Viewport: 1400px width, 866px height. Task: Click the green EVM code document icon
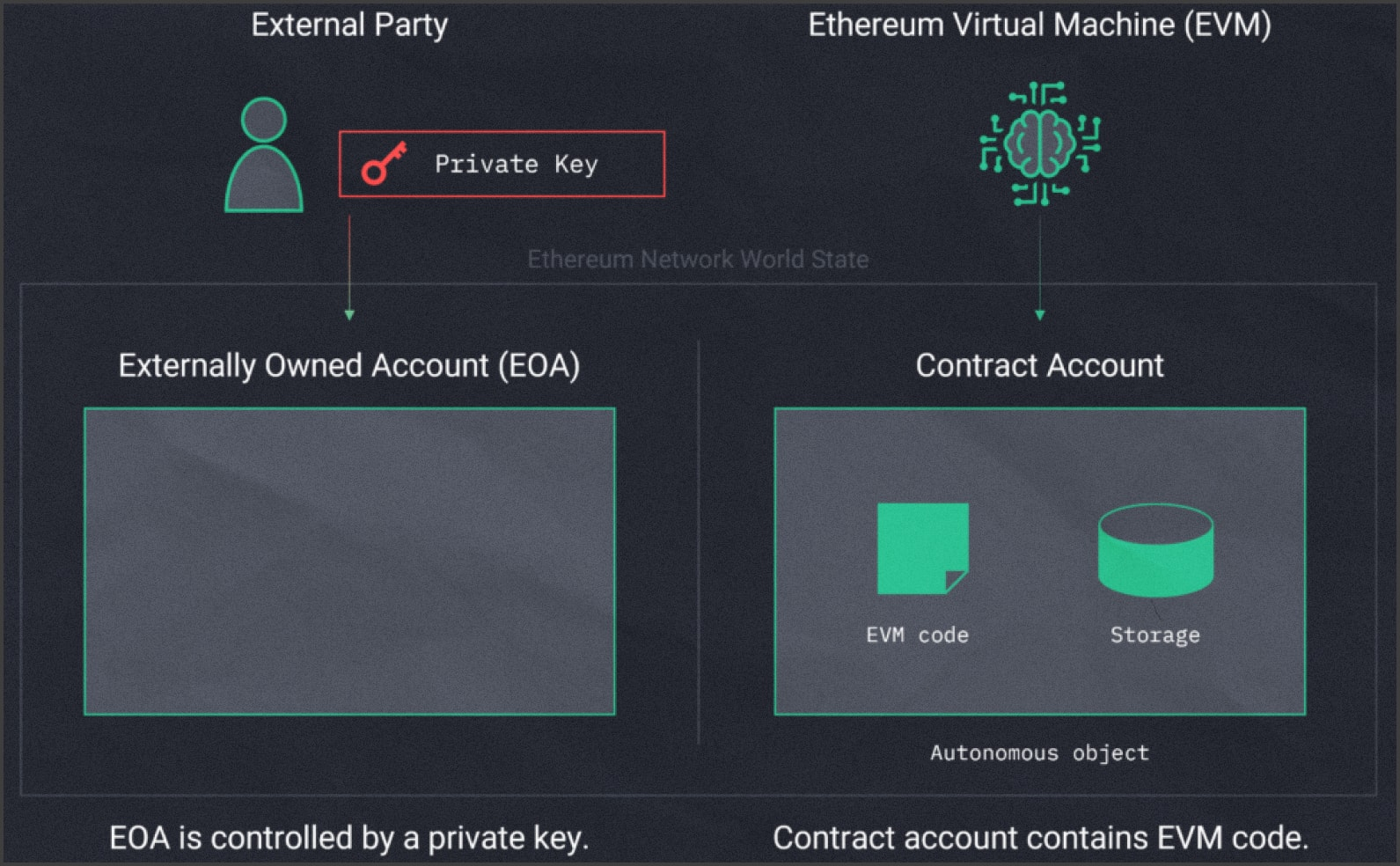pyautogui.click(x=921, y=547)
